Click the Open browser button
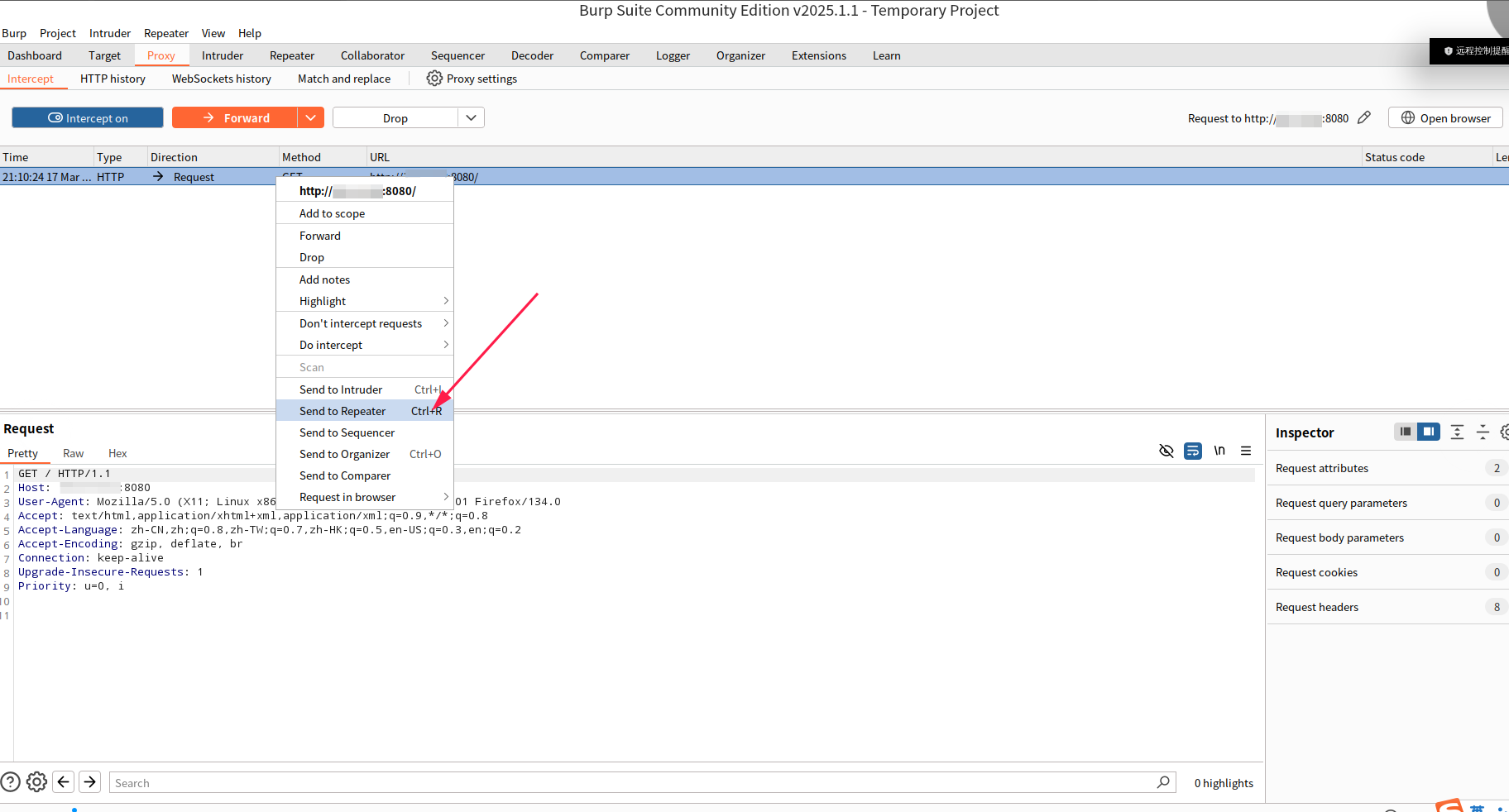This screenshot has height=812, width=1509. [1445, 118]
